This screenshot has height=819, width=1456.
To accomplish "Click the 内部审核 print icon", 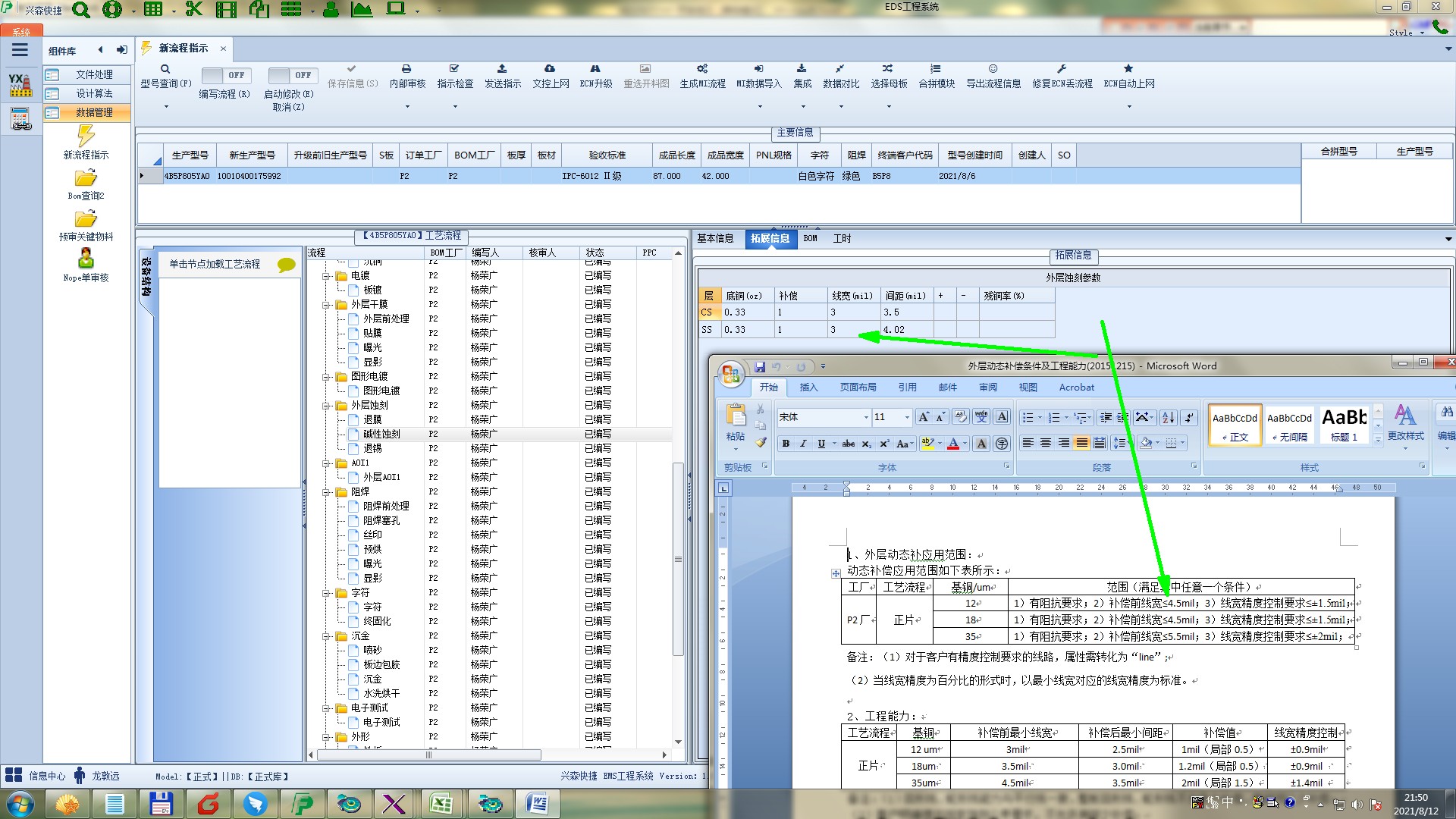I will [406, 69].
